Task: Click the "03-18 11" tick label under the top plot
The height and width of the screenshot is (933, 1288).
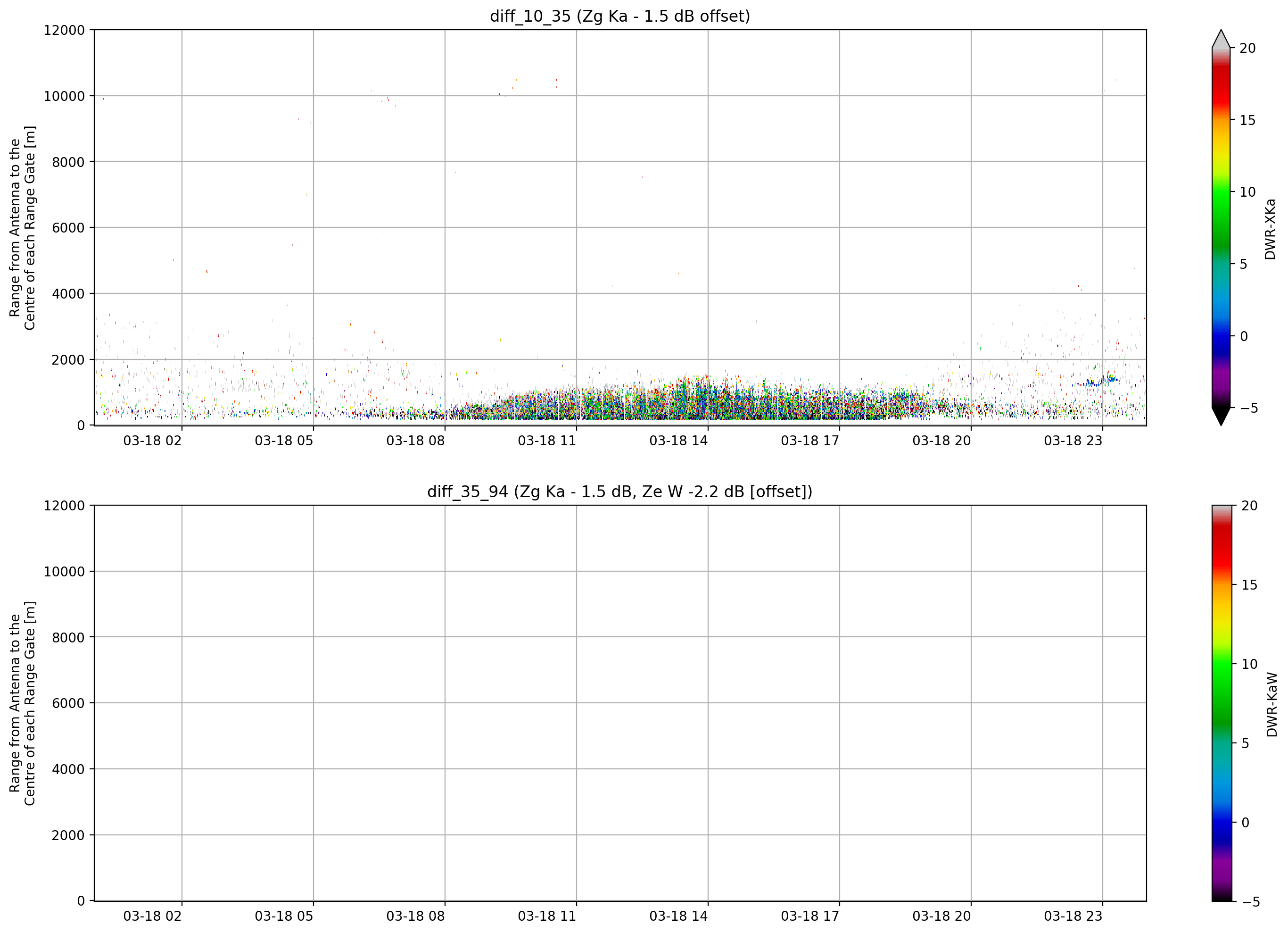Action: click(x=547, y=441)
